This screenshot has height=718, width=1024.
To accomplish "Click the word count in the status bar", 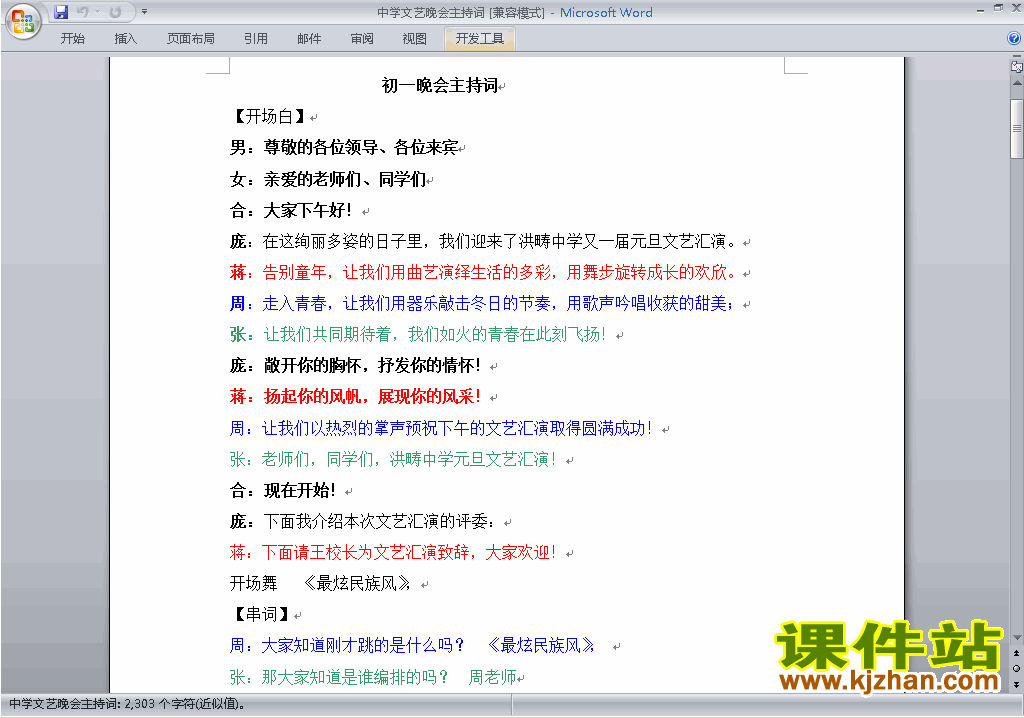I will click(127, 704).
